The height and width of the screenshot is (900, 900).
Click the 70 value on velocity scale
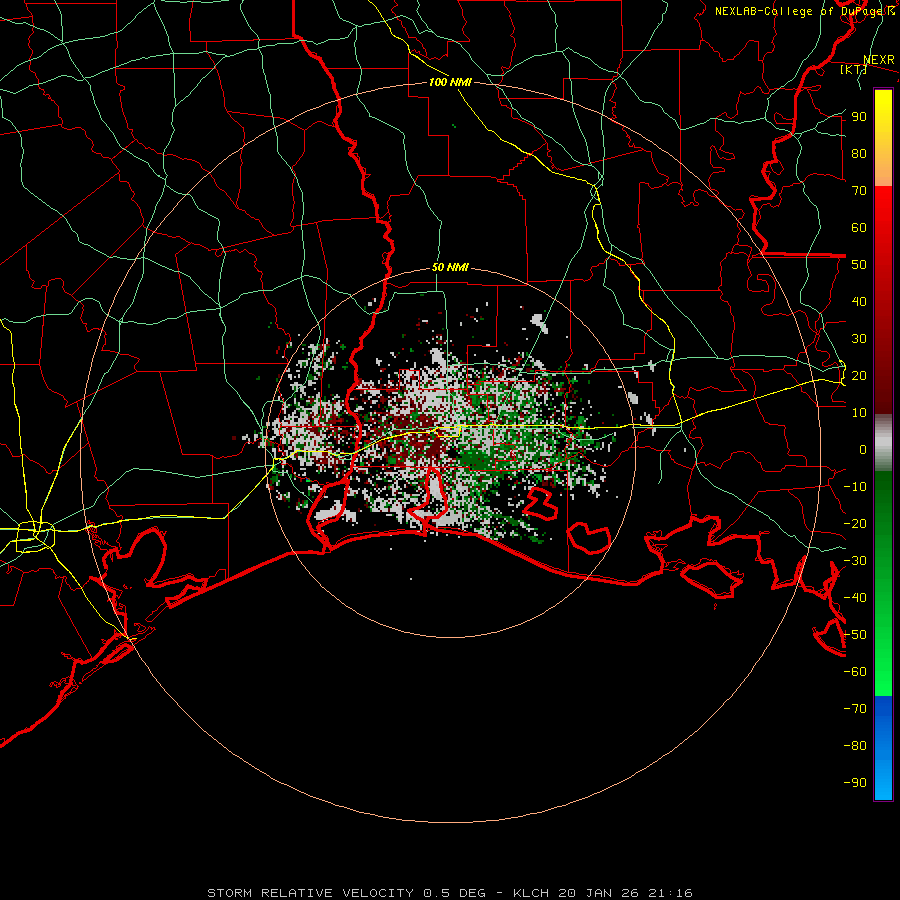[859, 191]
